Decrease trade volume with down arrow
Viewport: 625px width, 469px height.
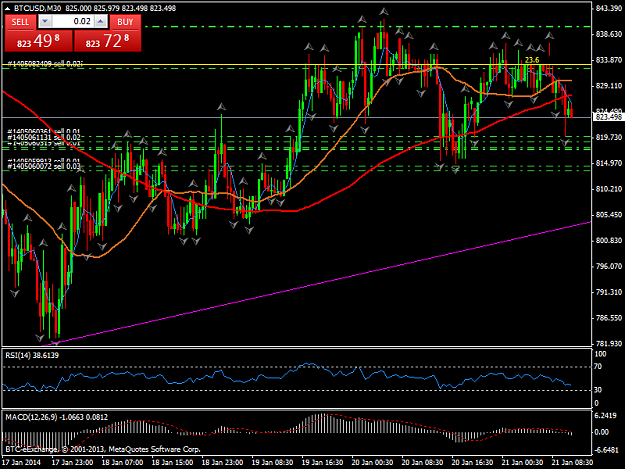pos(45,22)
